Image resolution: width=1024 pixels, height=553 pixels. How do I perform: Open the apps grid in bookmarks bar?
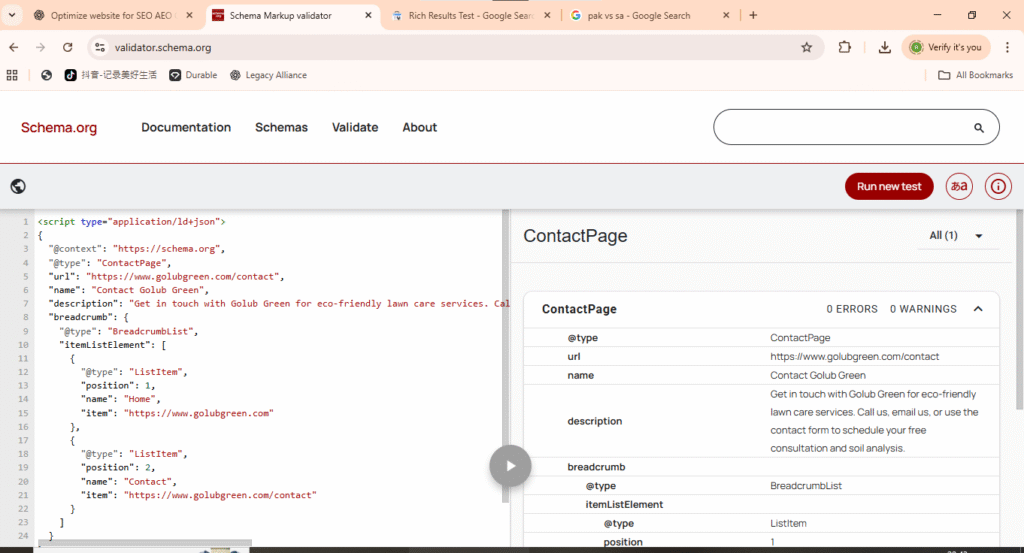point(12,75)
